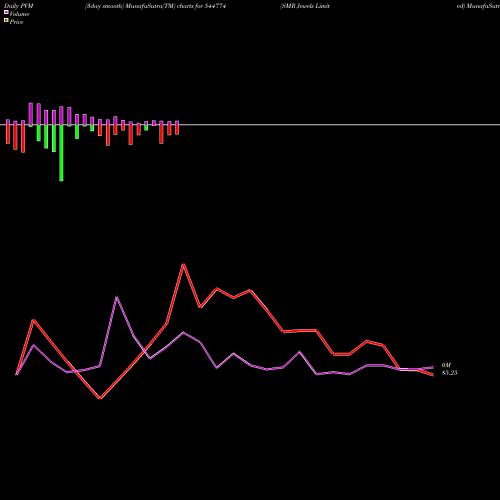The width and height of the screenshot is (500, 500).
Task: Select the Volume legend label
Action: tap(19, 14)
